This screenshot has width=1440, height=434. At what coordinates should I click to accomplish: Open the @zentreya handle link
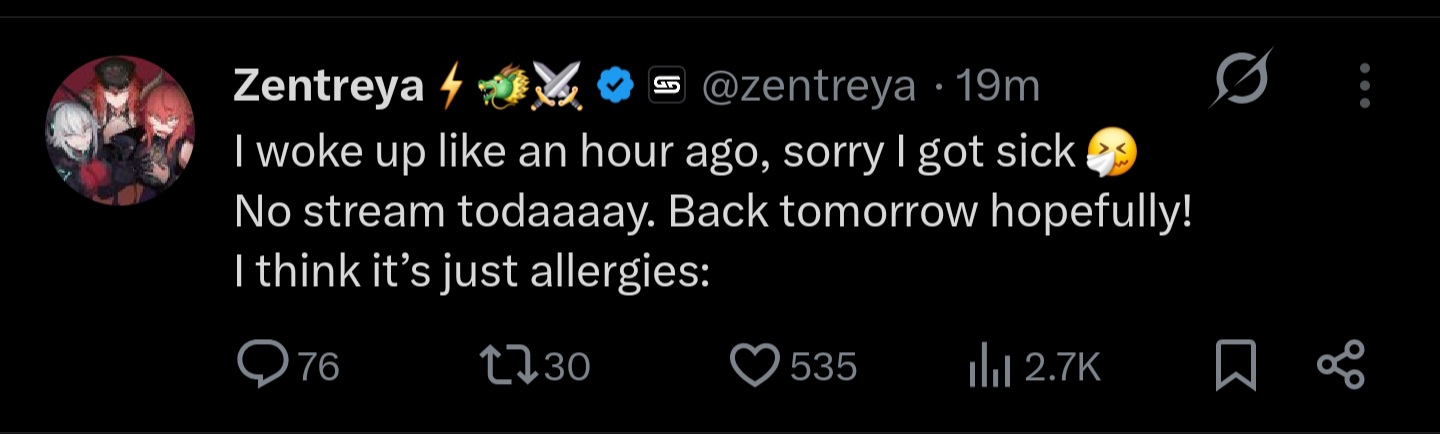point(808,88)
